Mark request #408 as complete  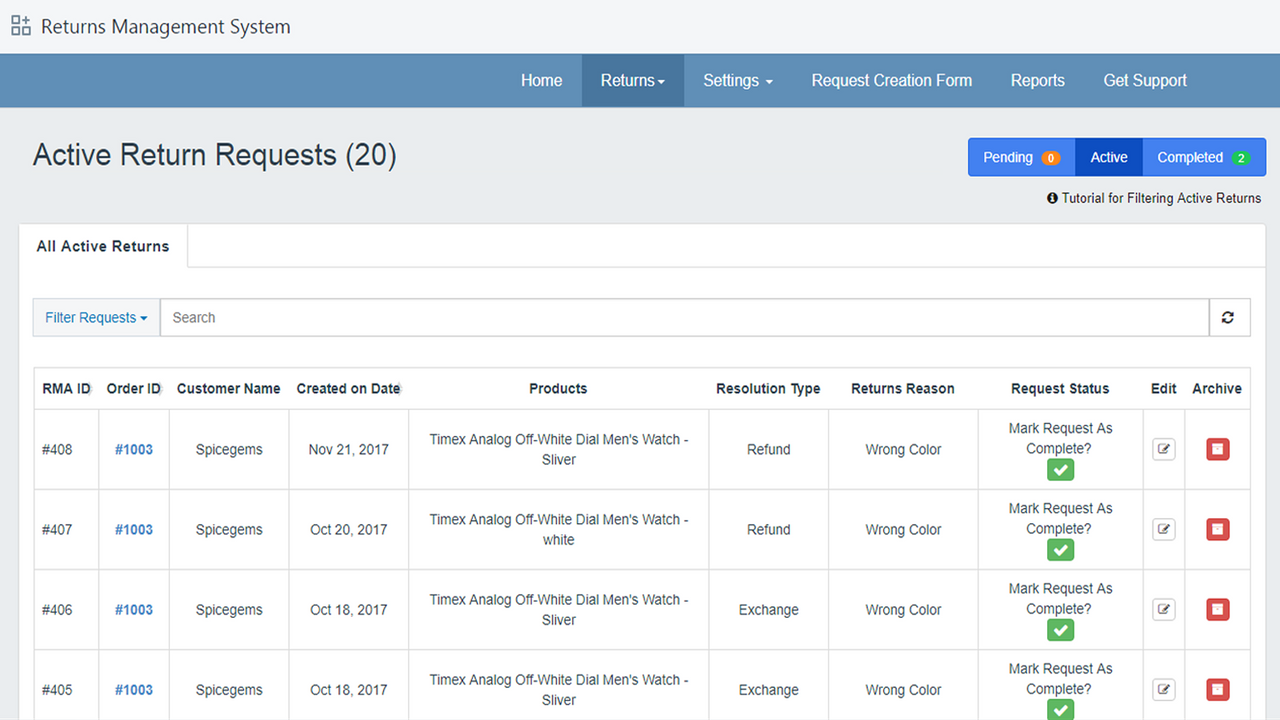(1060, 469)
